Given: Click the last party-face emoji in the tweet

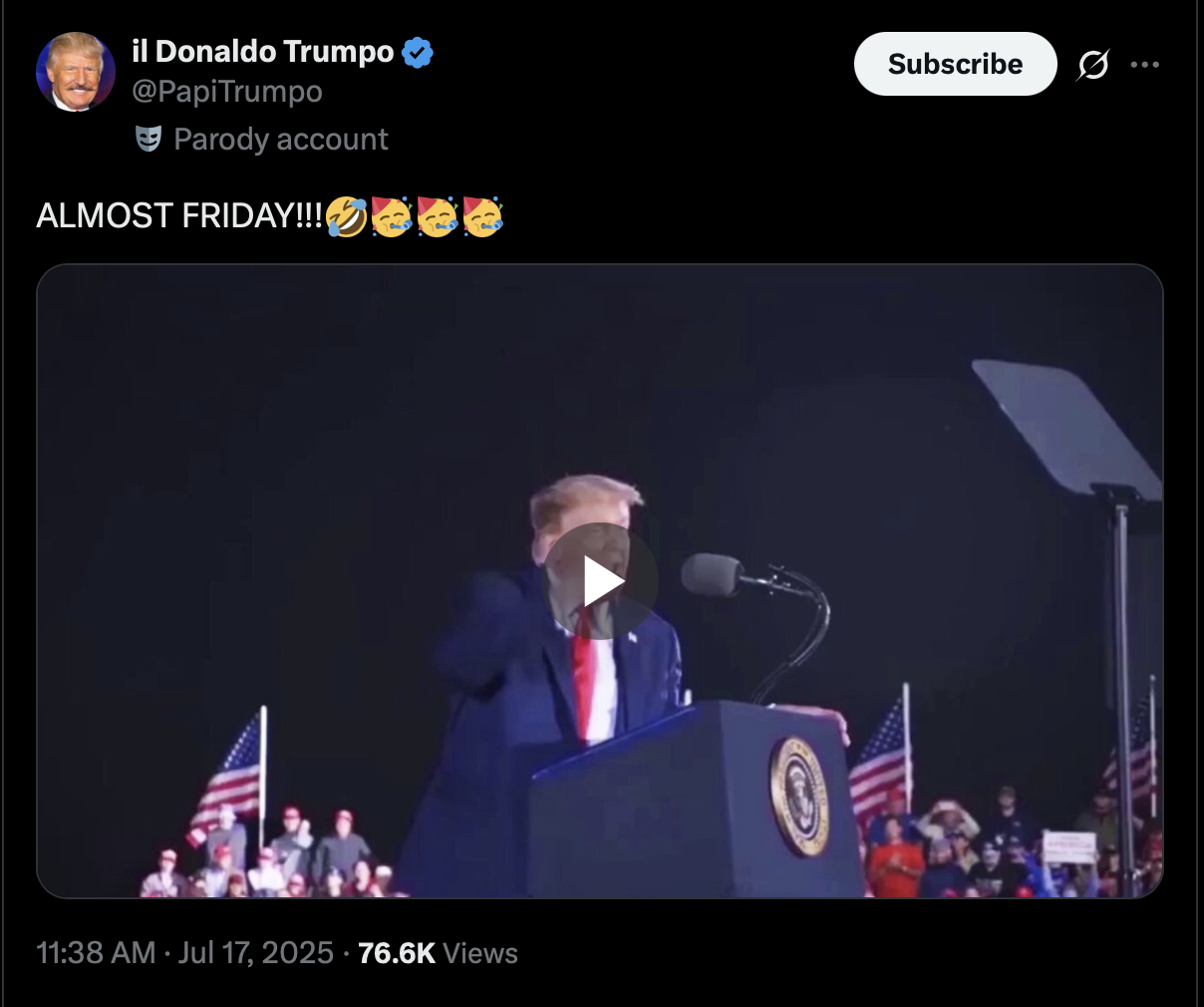Looking at the screenshot, I should pos(482,215).
